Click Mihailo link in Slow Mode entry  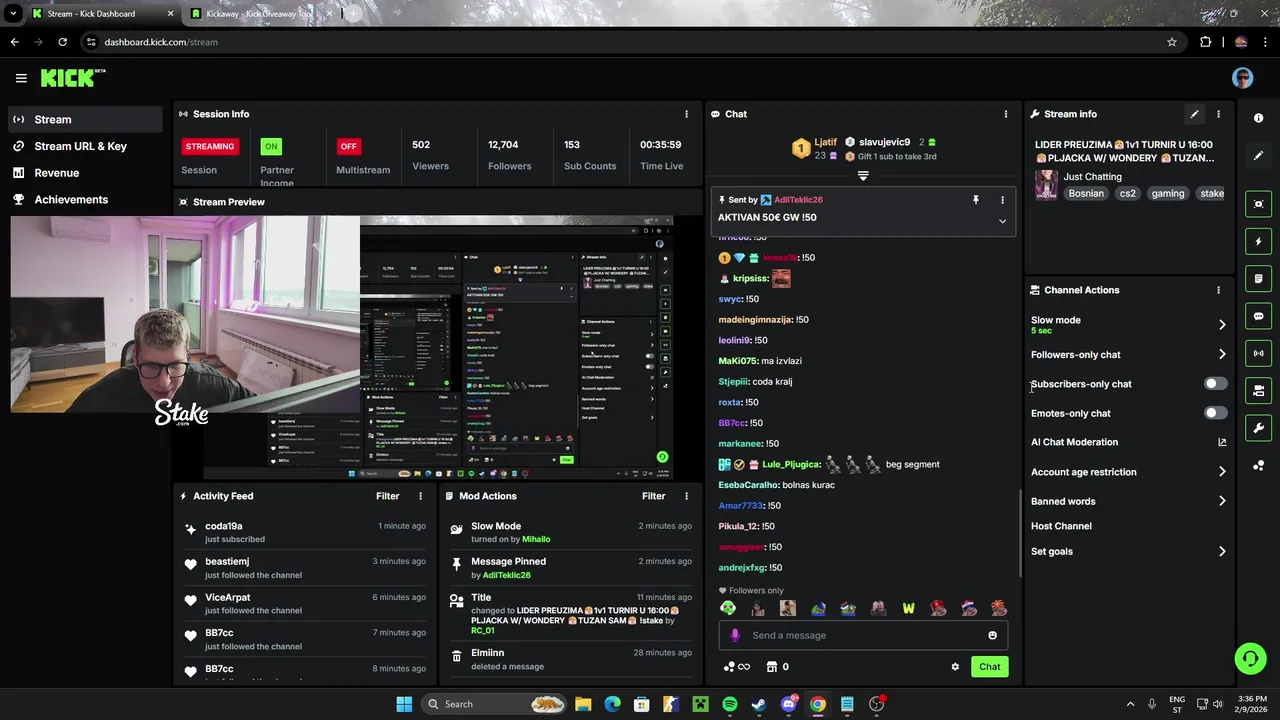coord(536,539)
